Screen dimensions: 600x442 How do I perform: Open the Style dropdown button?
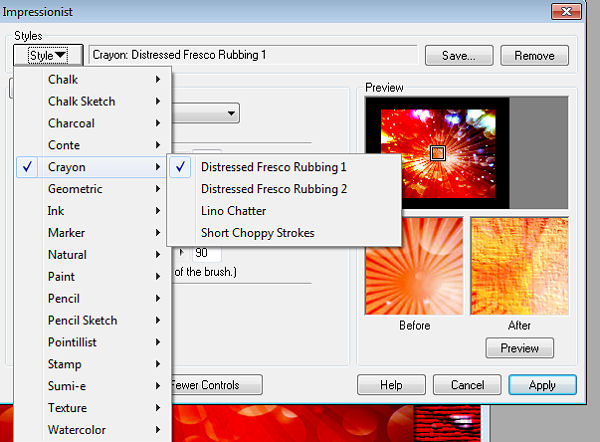pos(47,56)
